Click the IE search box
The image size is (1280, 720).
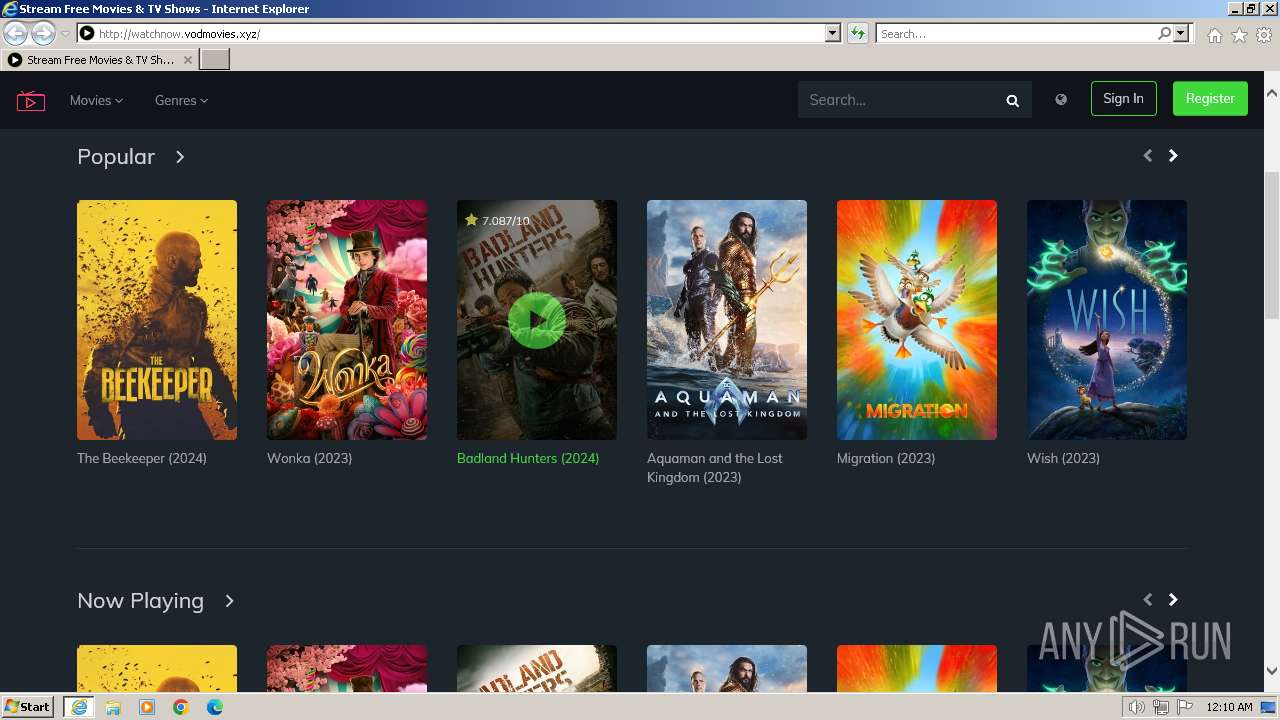coord(1015,33)
